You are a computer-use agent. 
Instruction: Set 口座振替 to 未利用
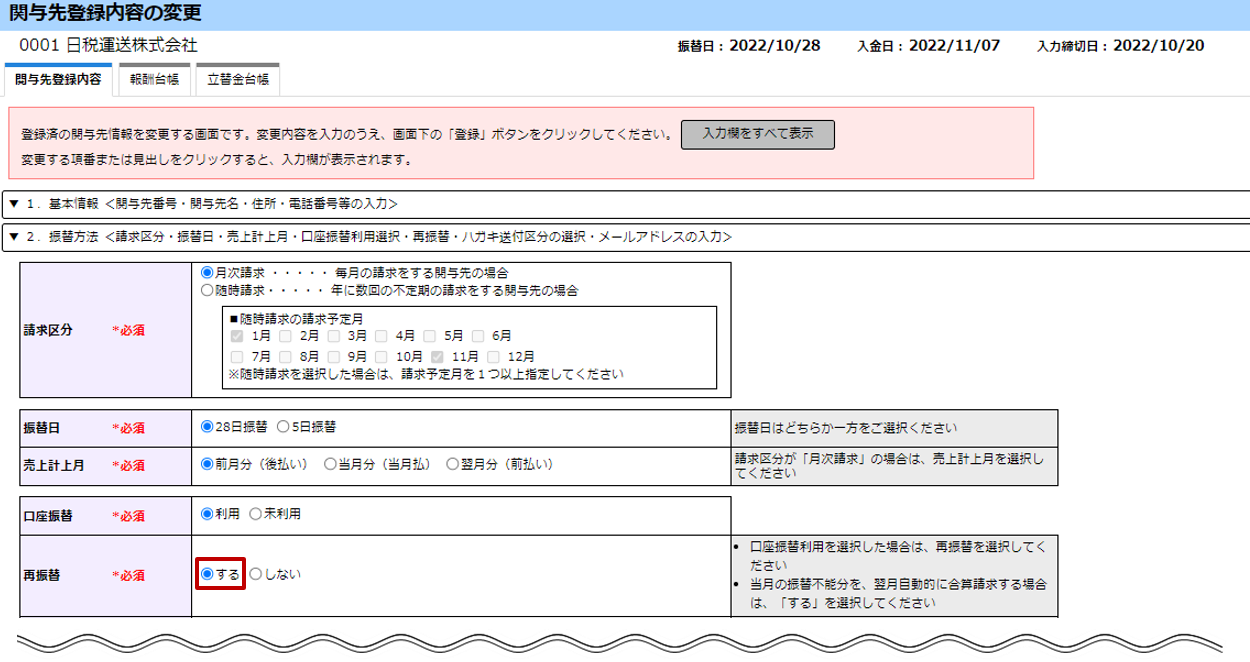click(x=256, y=514)
